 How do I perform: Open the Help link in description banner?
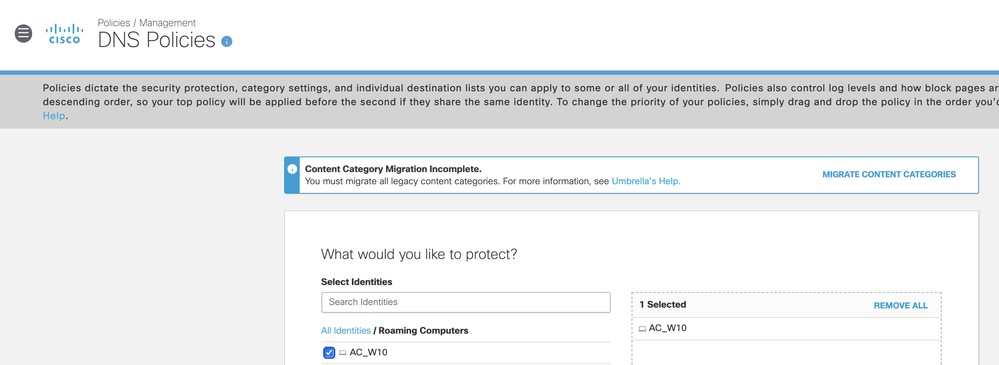pos(54,116)
